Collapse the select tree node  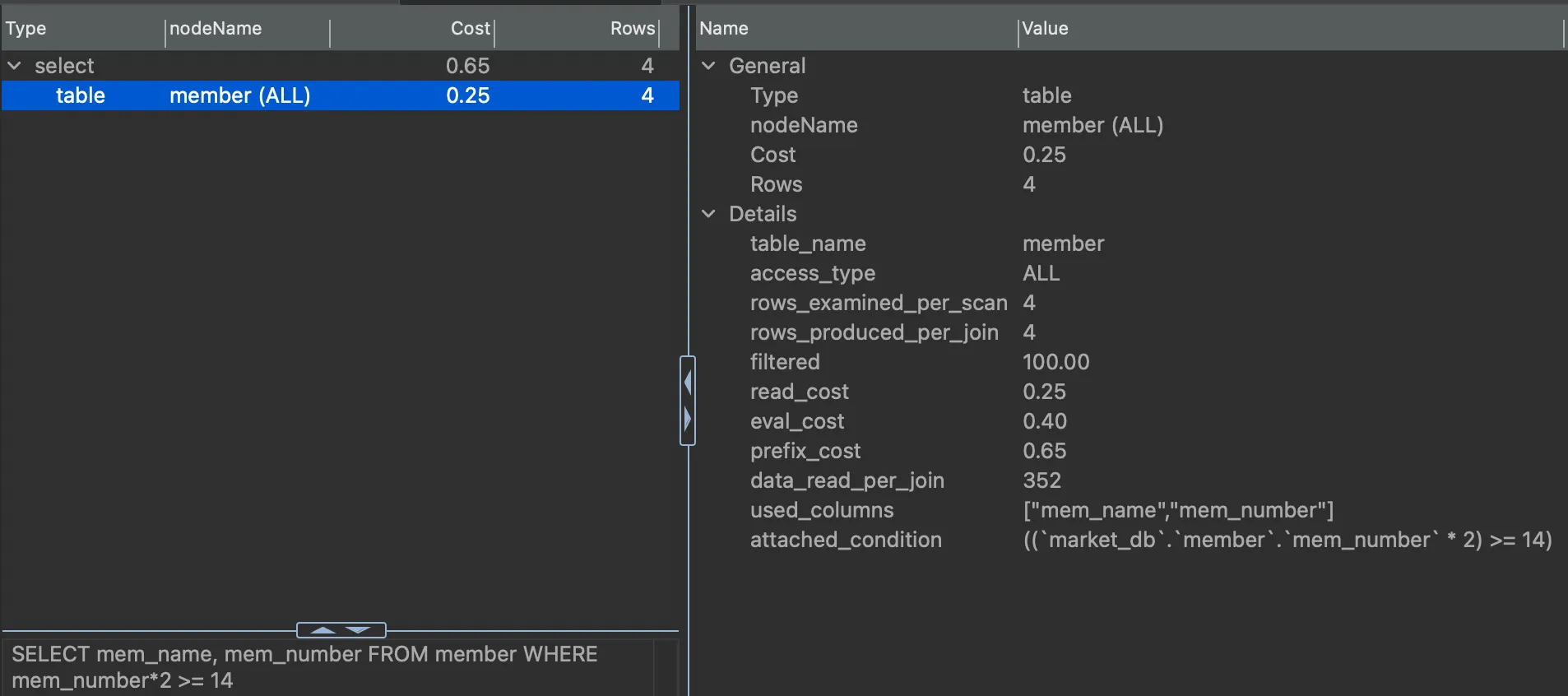(14, 65)
